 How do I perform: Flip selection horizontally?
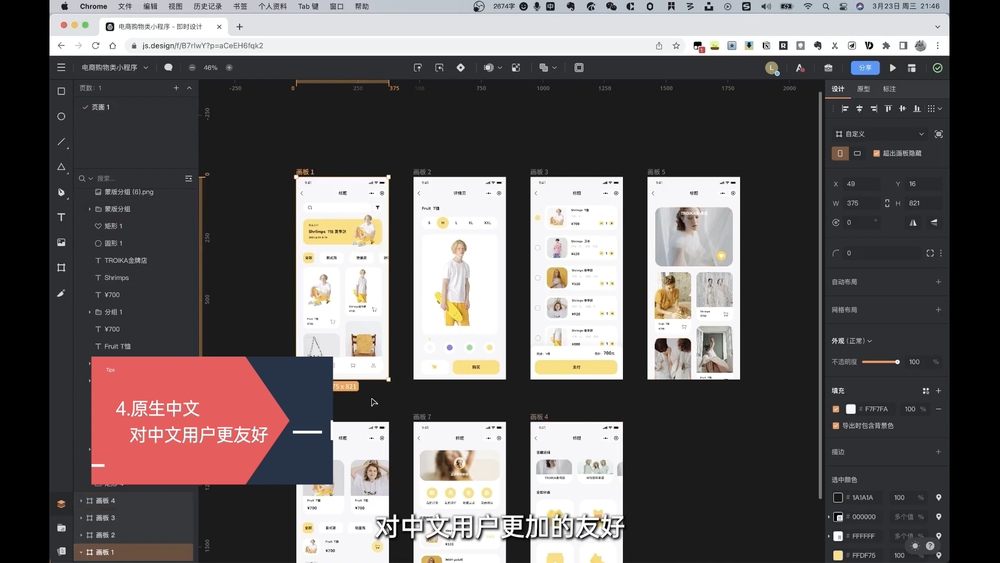913,223
